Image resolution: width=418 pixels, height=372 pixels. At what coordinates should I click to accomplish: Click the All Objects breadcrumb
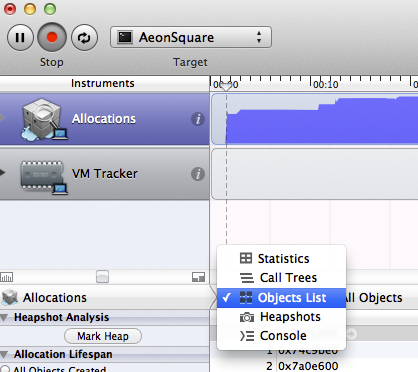click(x=374, y=298)
